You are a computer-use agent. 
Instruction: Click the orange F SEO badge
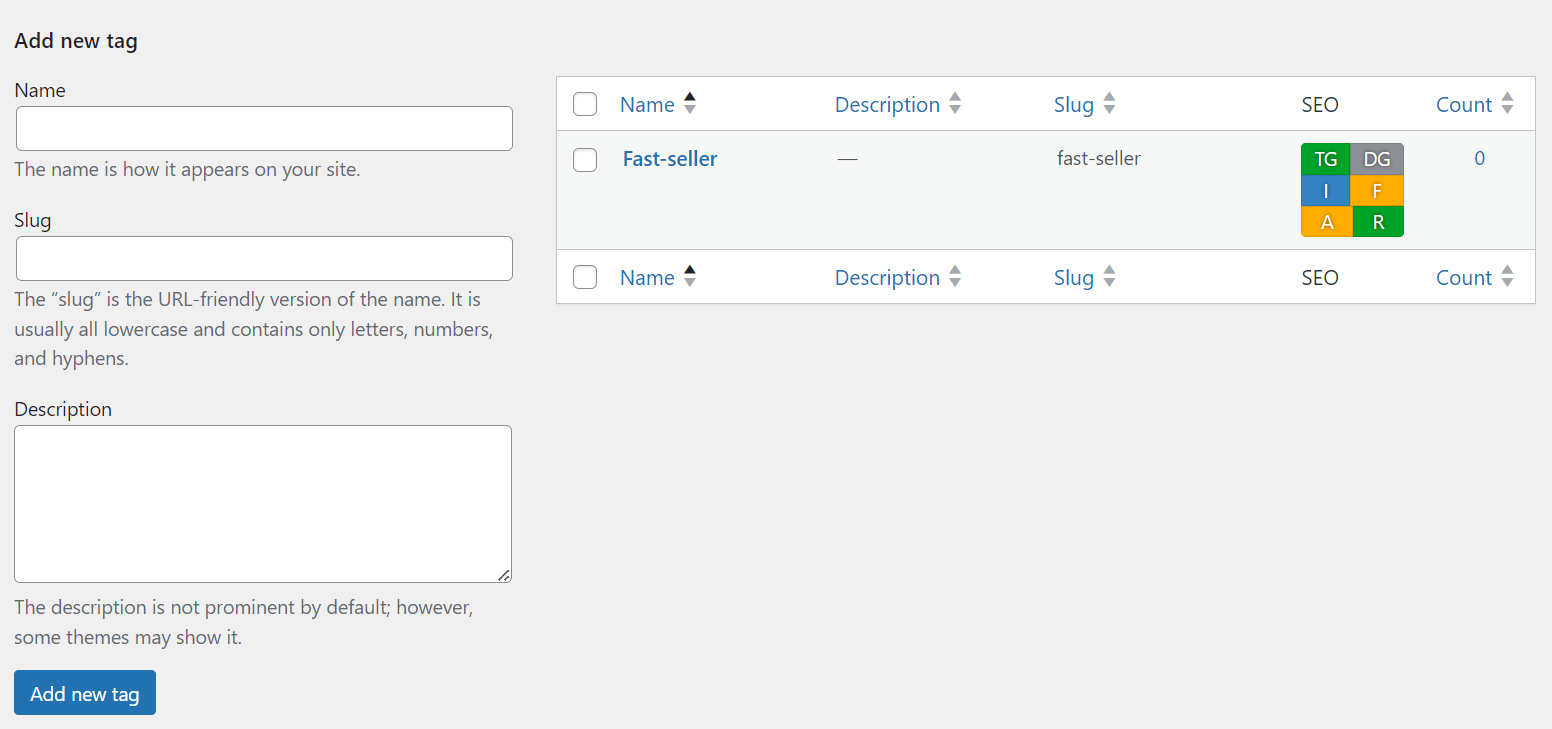click(1377, 190)
